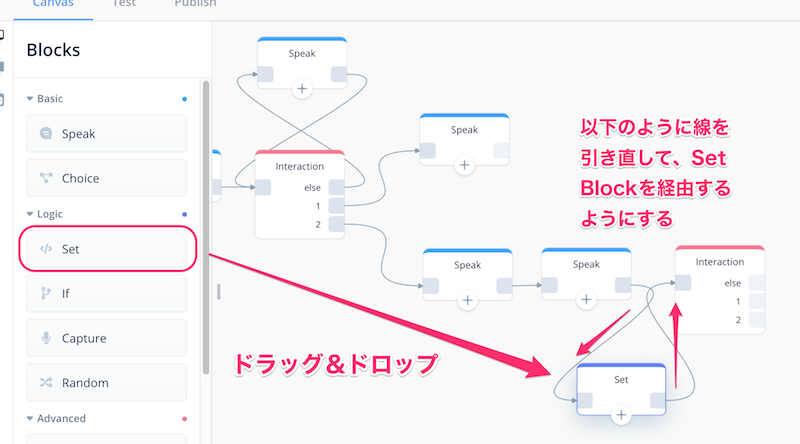Image resolution: width=800 pixels, height=444 pixels.
Task: Collapse the Basic blocks section
Action: point(30,98)
